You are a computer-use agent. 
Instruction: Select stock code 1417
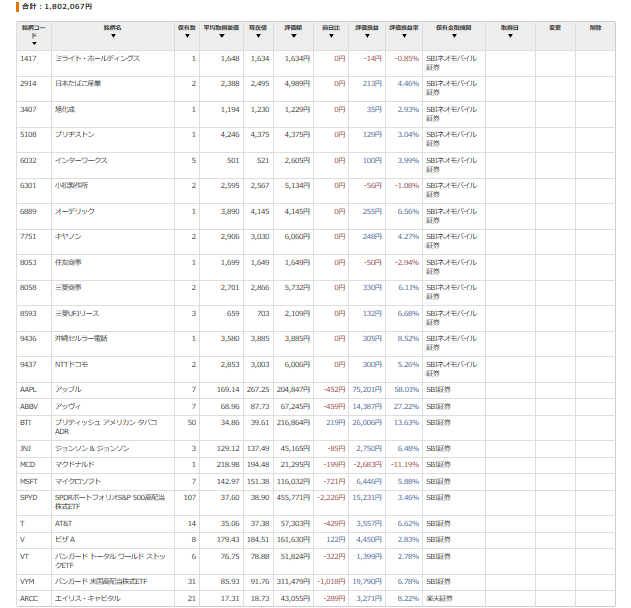(x=28, y=59)
